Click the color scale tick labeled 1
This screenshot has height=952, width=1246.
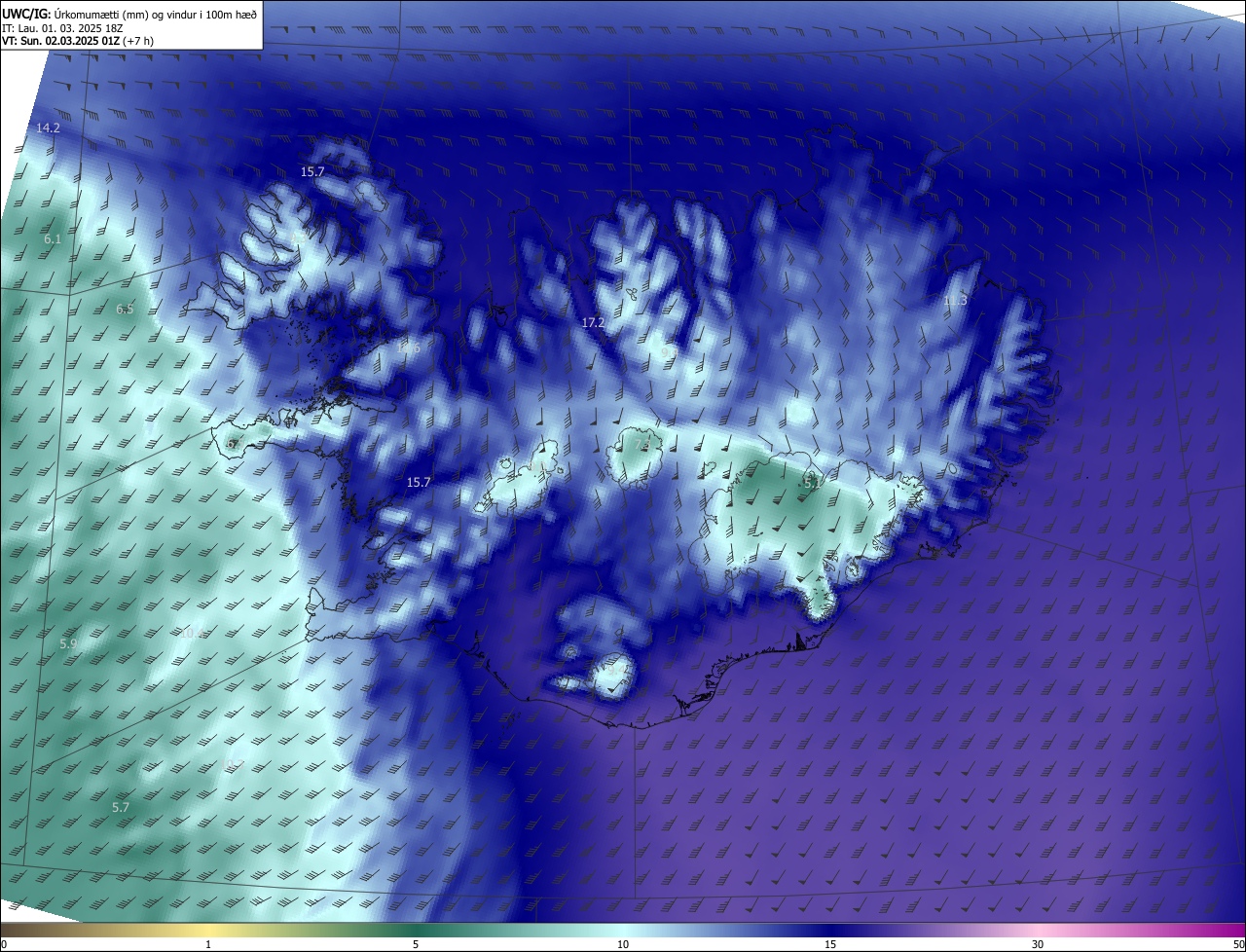pyautogui.click(x=209, y=944)
